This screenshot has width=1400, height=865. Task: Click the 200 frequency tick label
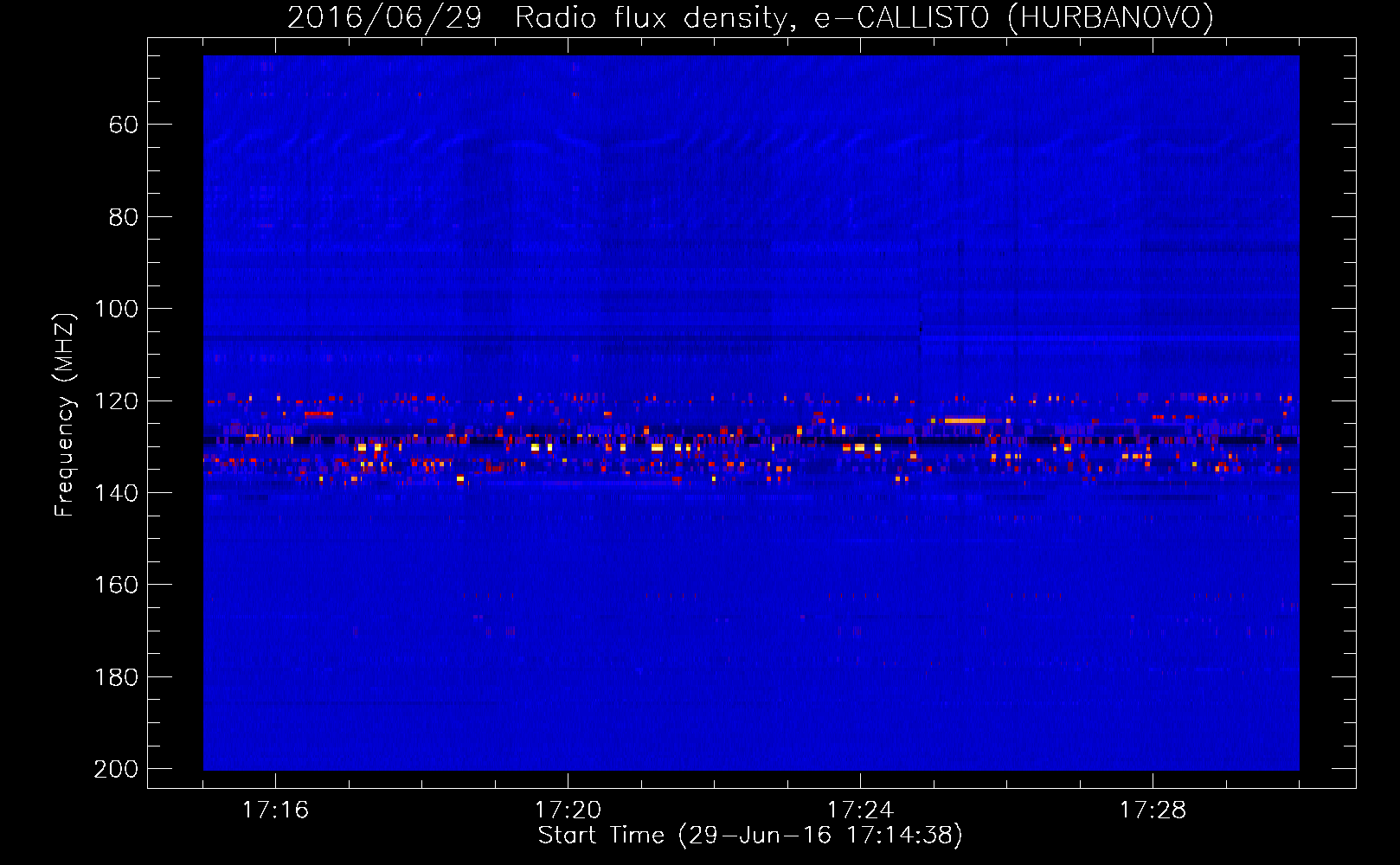pyautogui.click(x=117, y=769)
